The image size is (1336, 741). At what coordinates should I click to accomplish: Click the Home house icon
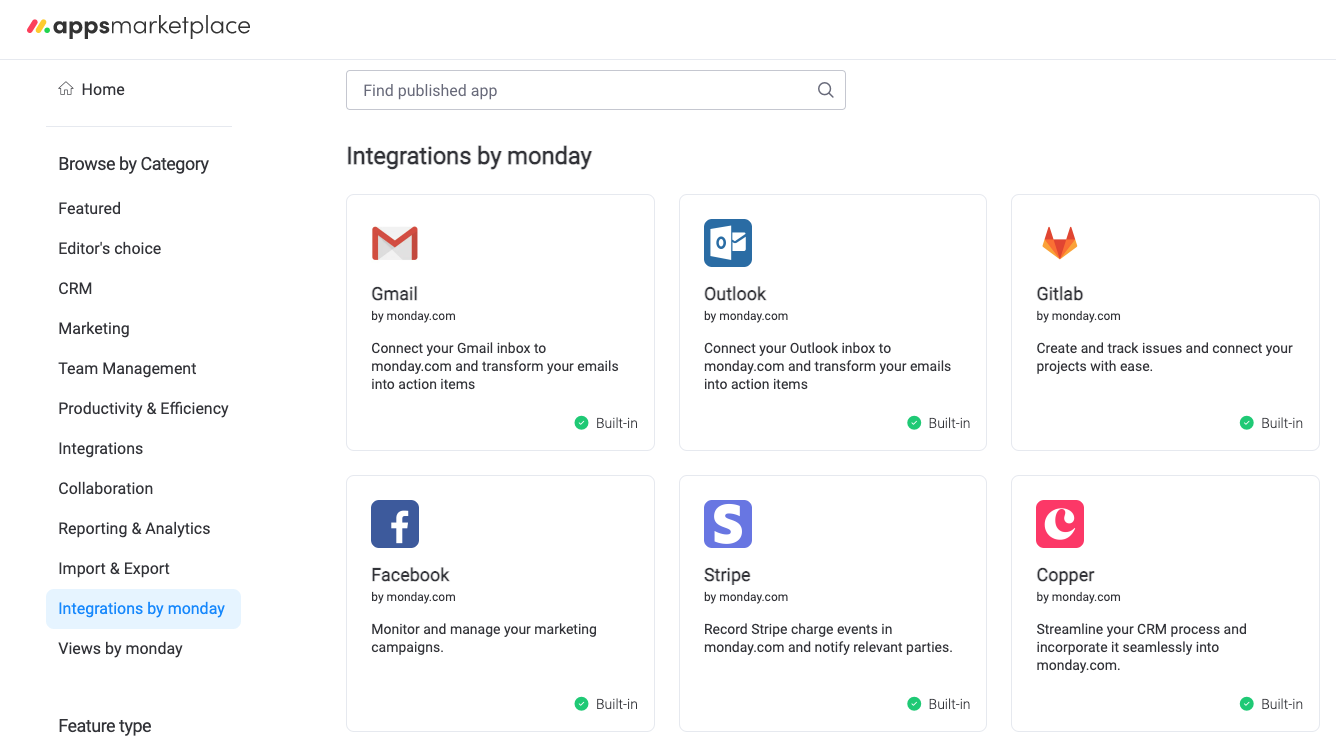click(66, 89)
